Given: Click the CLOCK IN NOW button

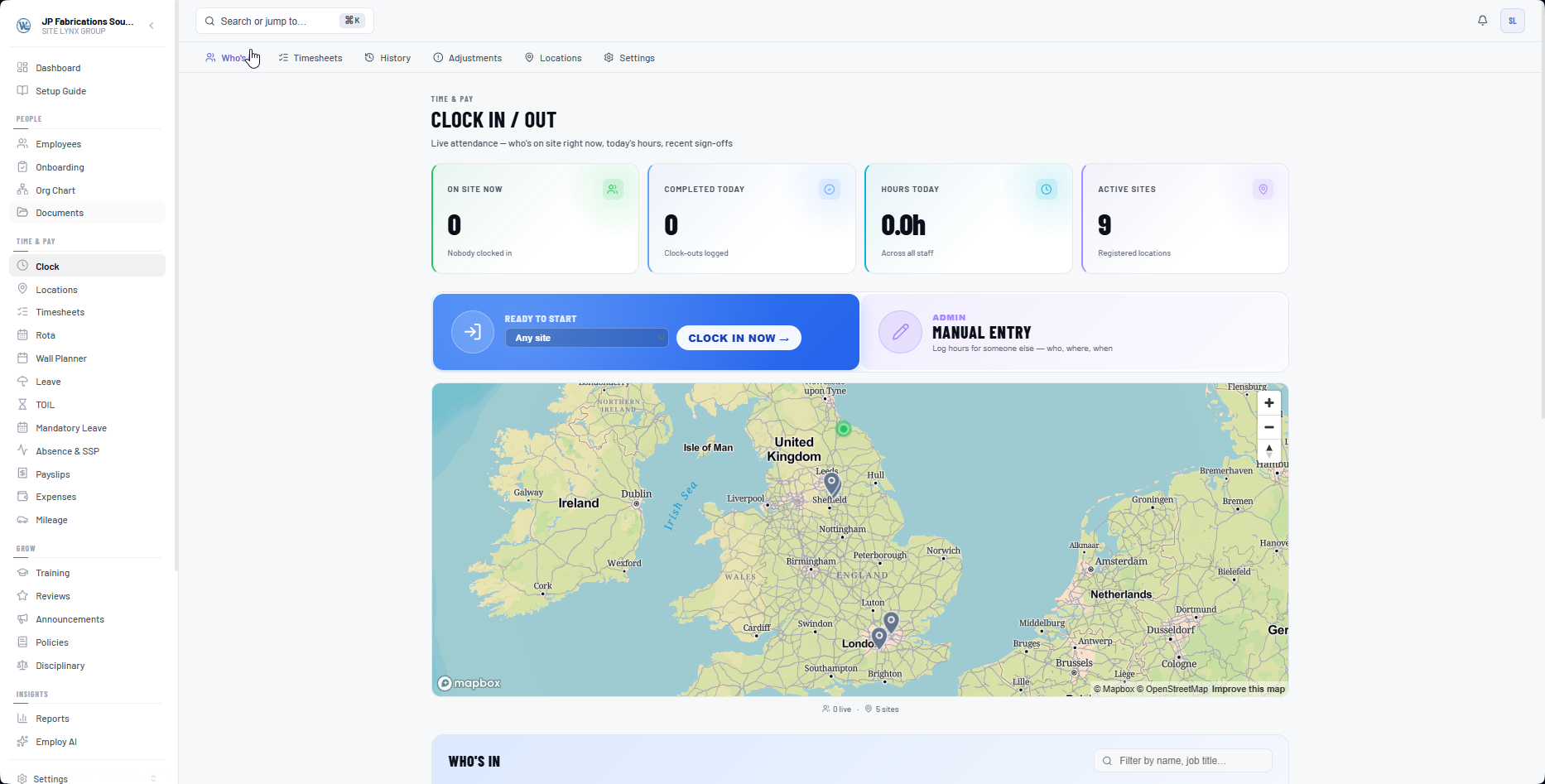Looking at the screenshot, I should 739,338.
